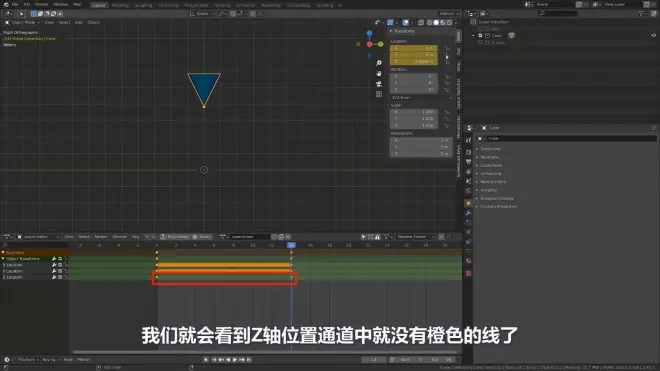Open the Render menu
The width and height of the screenshot is (660, 371).
(x=42, y=4)
